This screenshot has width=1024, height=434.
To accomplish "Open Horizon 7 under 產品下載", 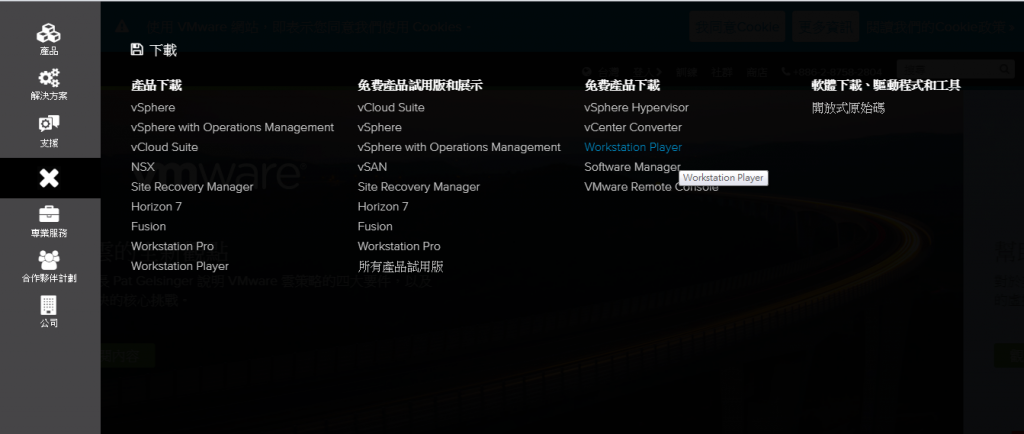I will pos(156,207).
